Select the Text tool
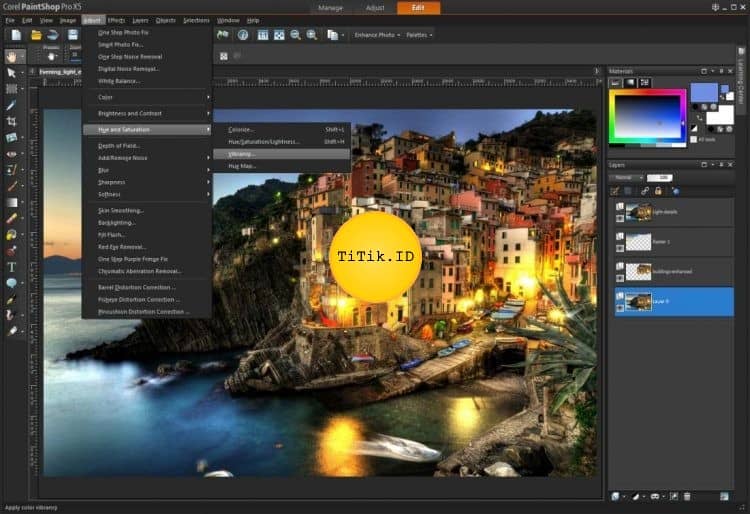The width and height of the screenshot is (750, 514). (x=12, y=267)
